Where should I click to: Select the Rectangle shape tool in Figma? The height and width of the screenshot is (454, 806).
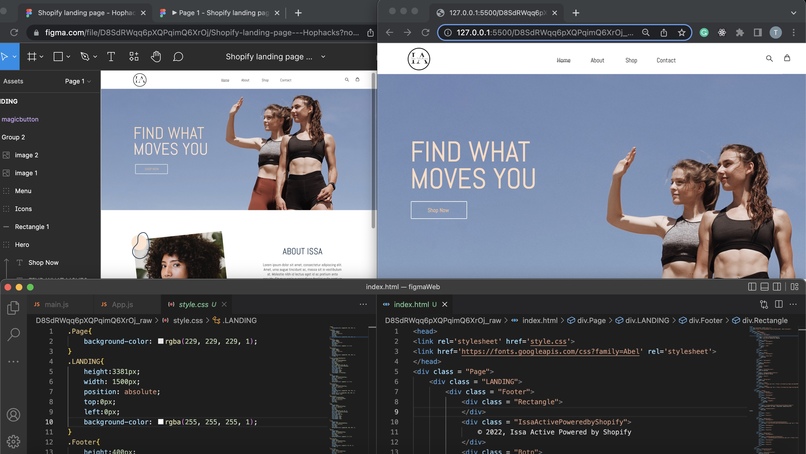click(x=58, y=57)
